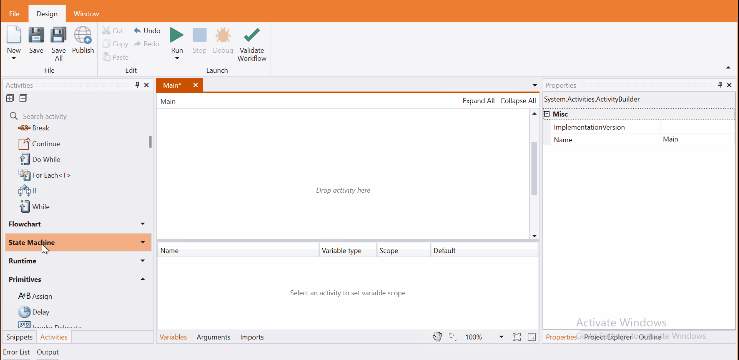Click the Paste clipboard icon
Image resolution: width=739 pixels, height=360 pixels.
[x=106, y=57]
